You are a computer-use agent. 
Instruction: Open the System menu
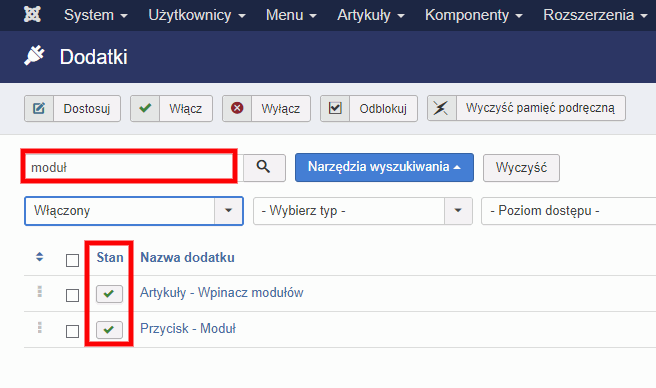coord(95,15)
